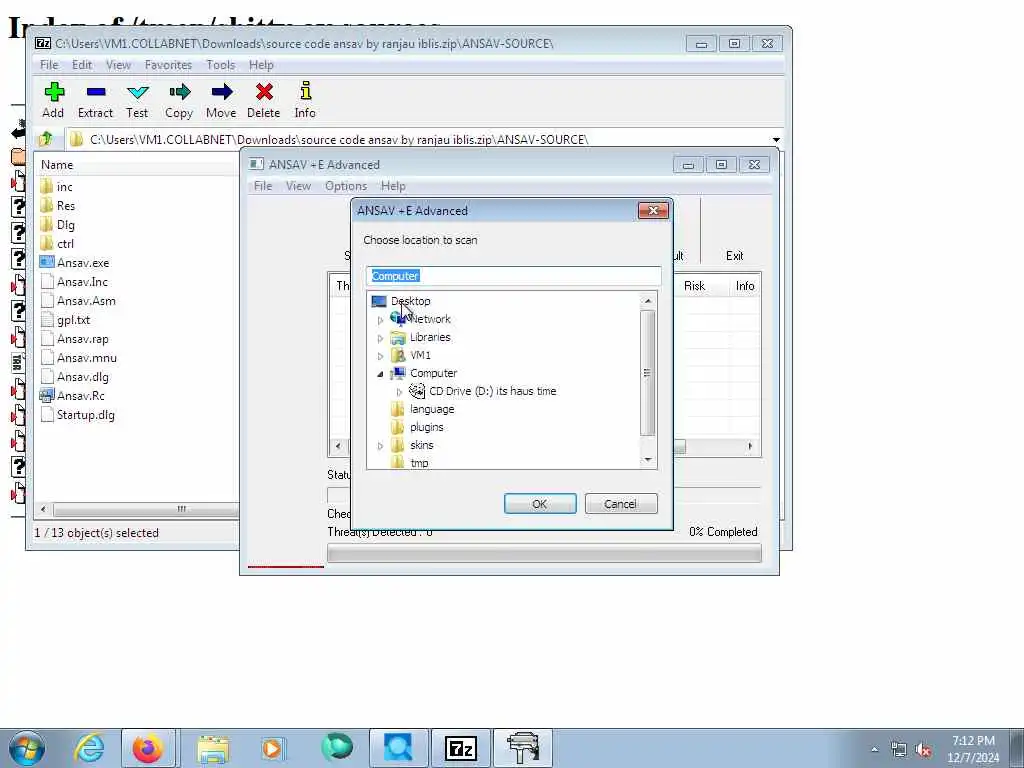Select the CD Drive (D:) icon
Screen dimensions: 1024x768
[417, 391]
